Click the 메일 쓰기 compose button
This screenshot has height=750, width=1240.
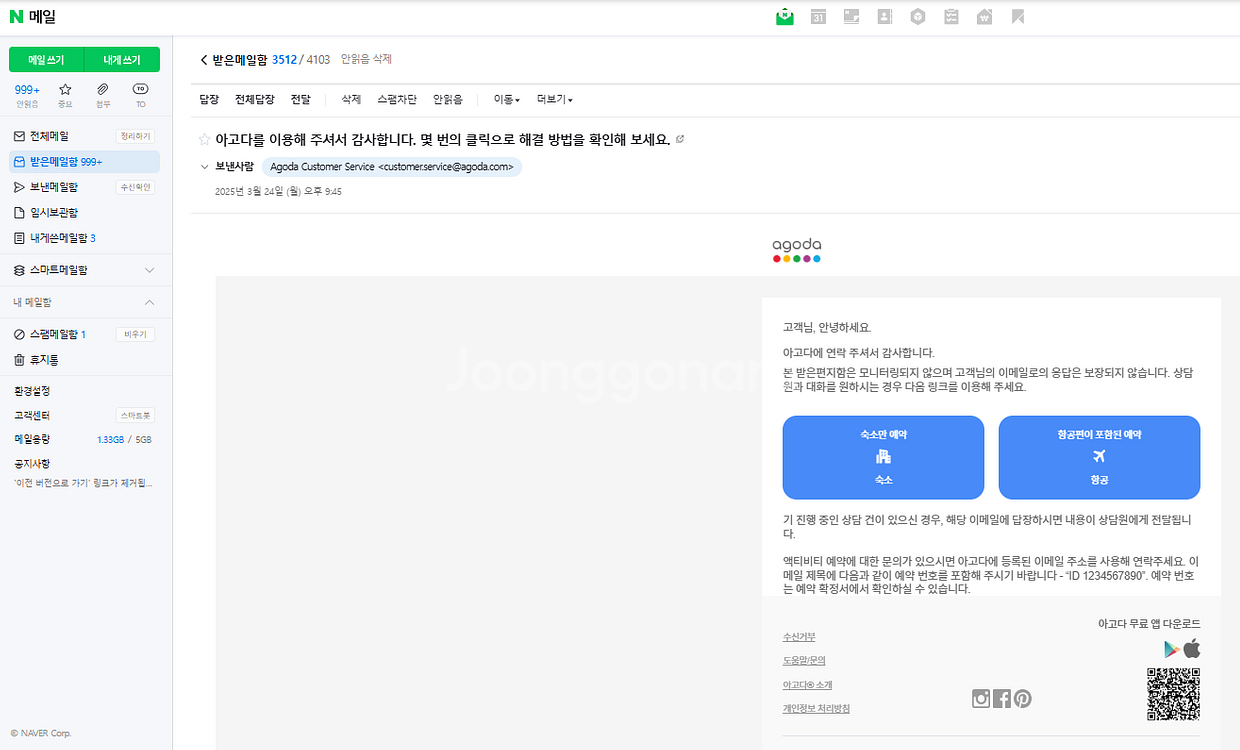click(46, 60)
